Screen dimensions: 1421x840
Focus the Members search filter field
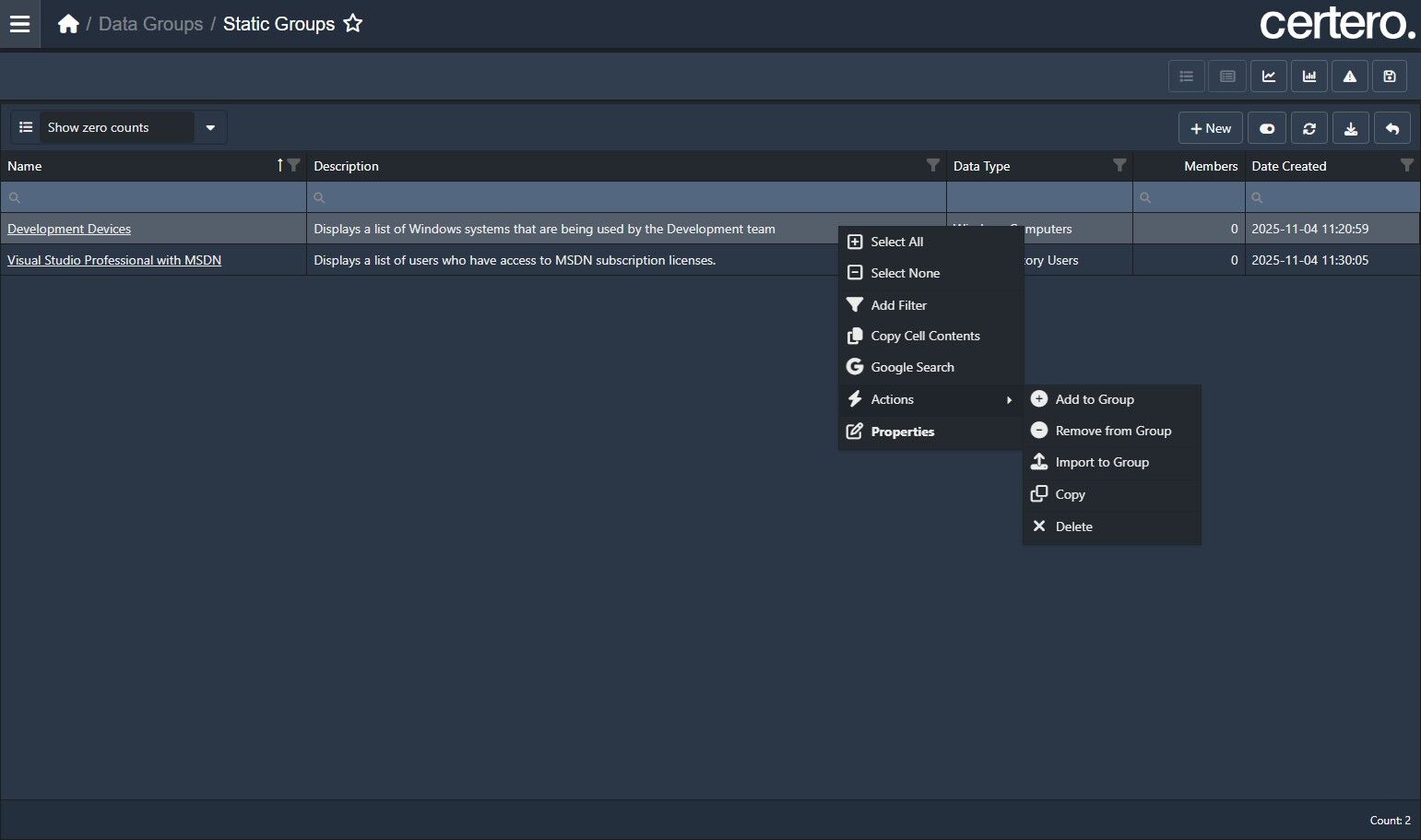tap(1189, 197)
